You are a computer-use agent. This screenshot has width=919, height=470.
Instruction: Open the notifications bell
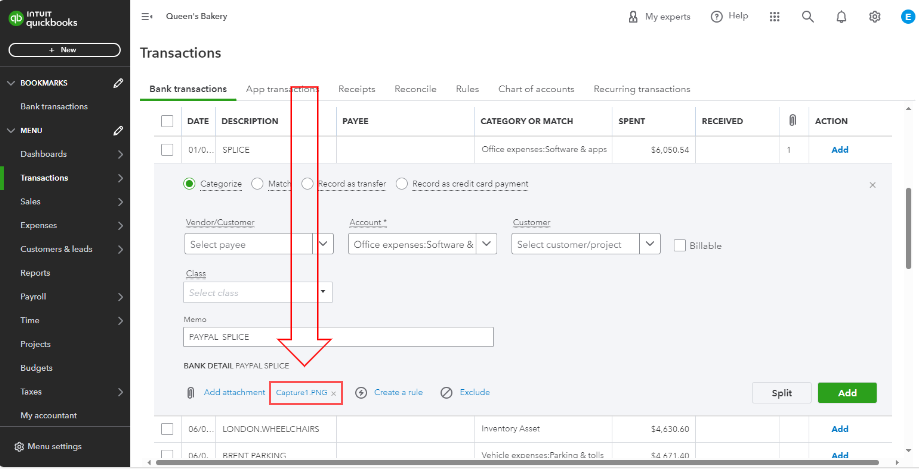pyautogui.click(x=841, y=17)
